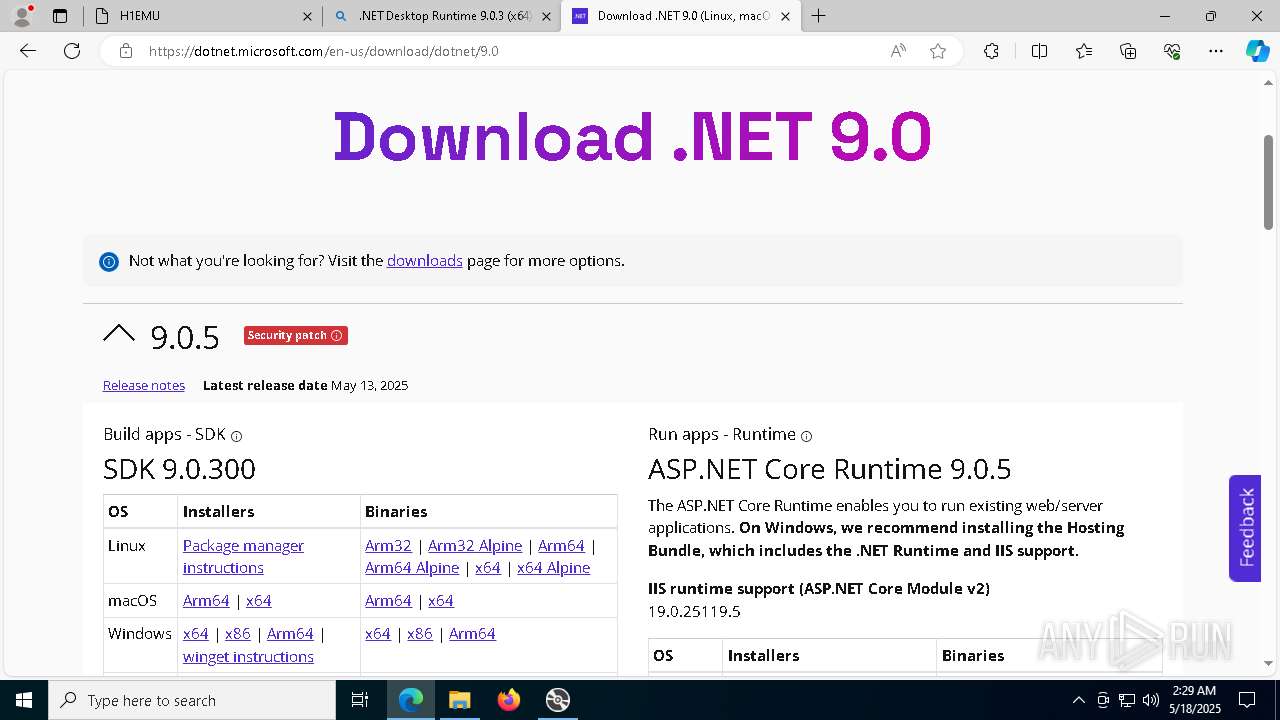Click scrollbar down arrow
1280x720 pixels.
point(1269,663)
